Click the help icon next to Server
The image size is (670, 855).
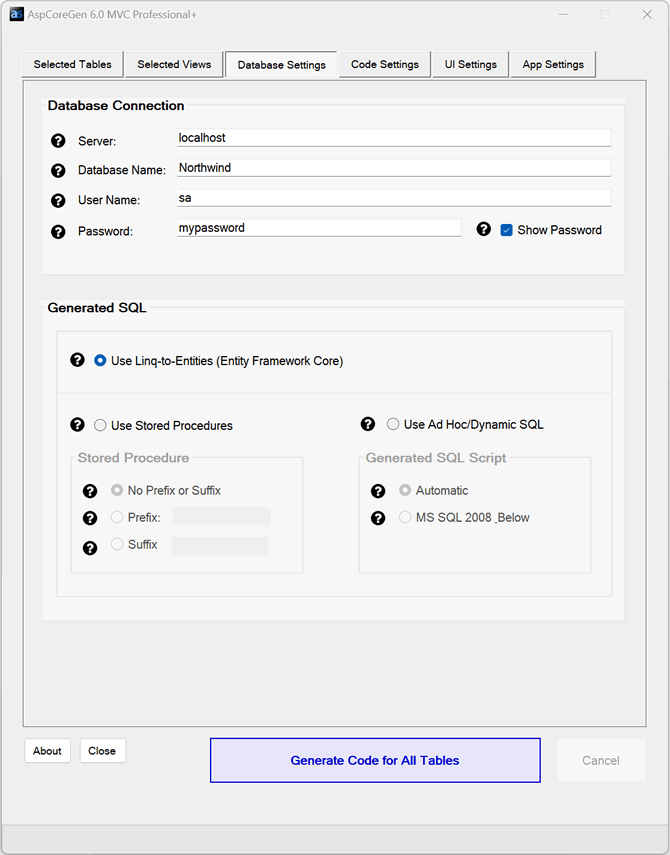[58, 141]
